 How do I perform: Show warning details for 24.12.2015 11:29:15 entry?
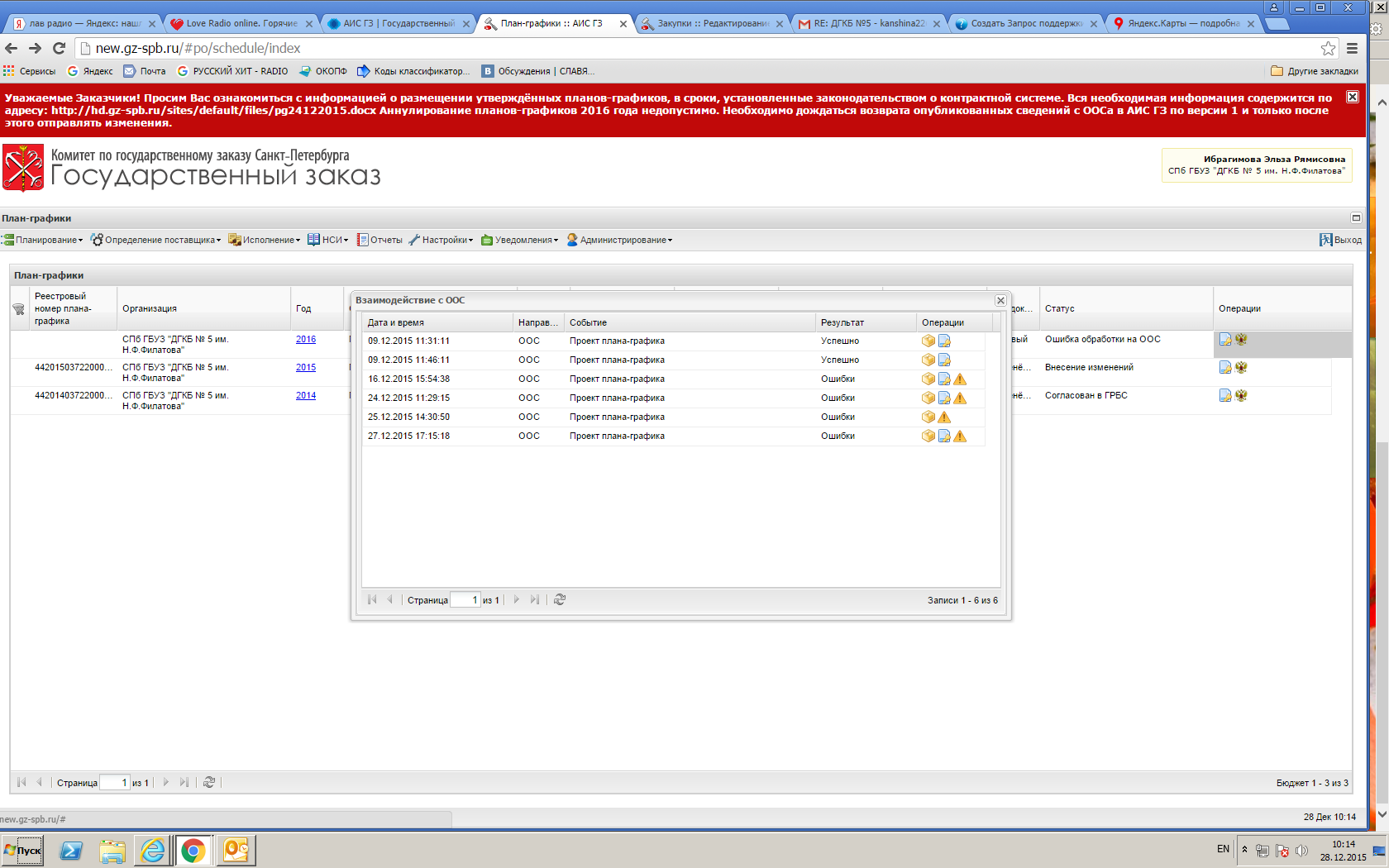coord(960,398)
